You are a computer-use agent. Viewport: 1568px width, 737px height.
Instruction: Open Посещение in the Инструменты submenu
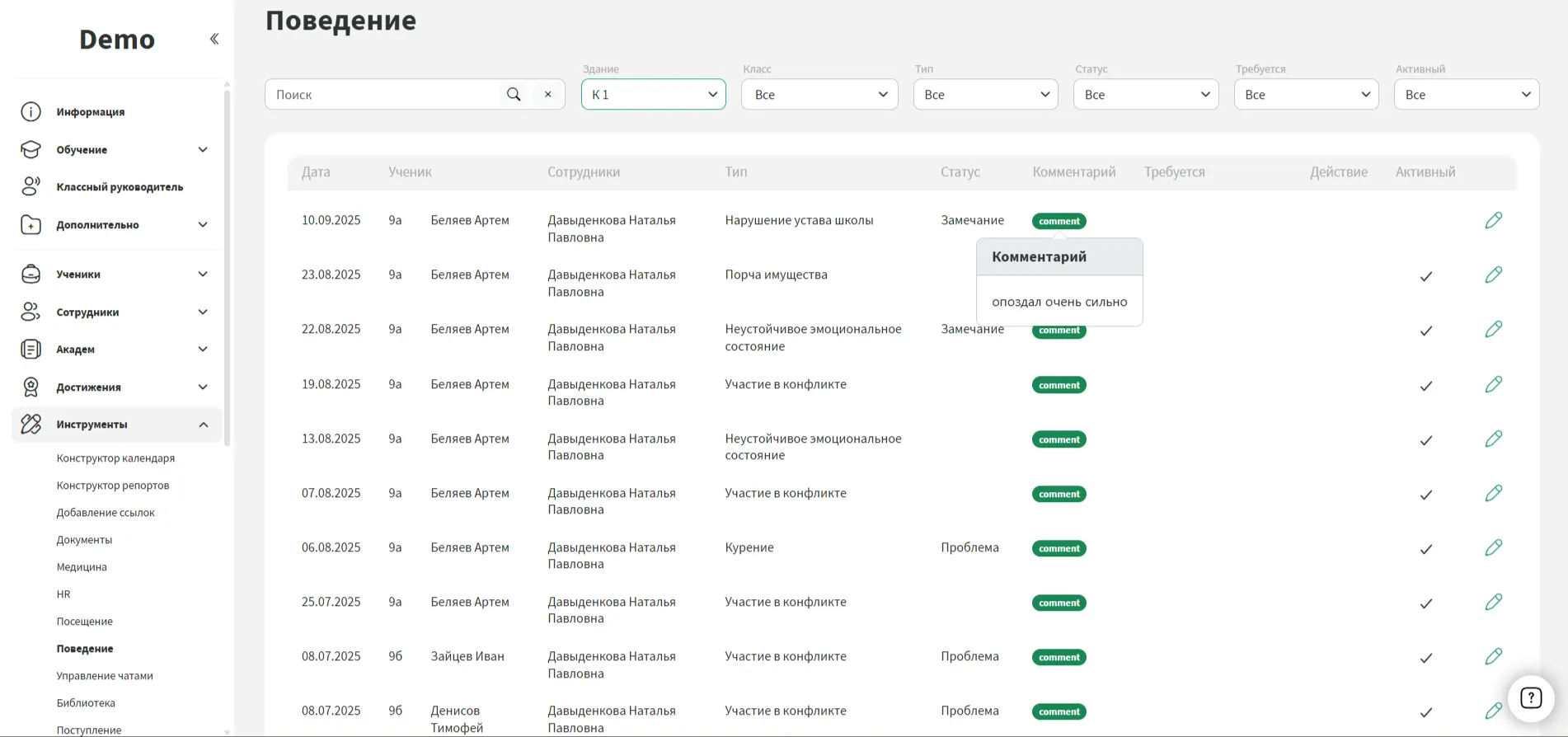click(85, 622)
